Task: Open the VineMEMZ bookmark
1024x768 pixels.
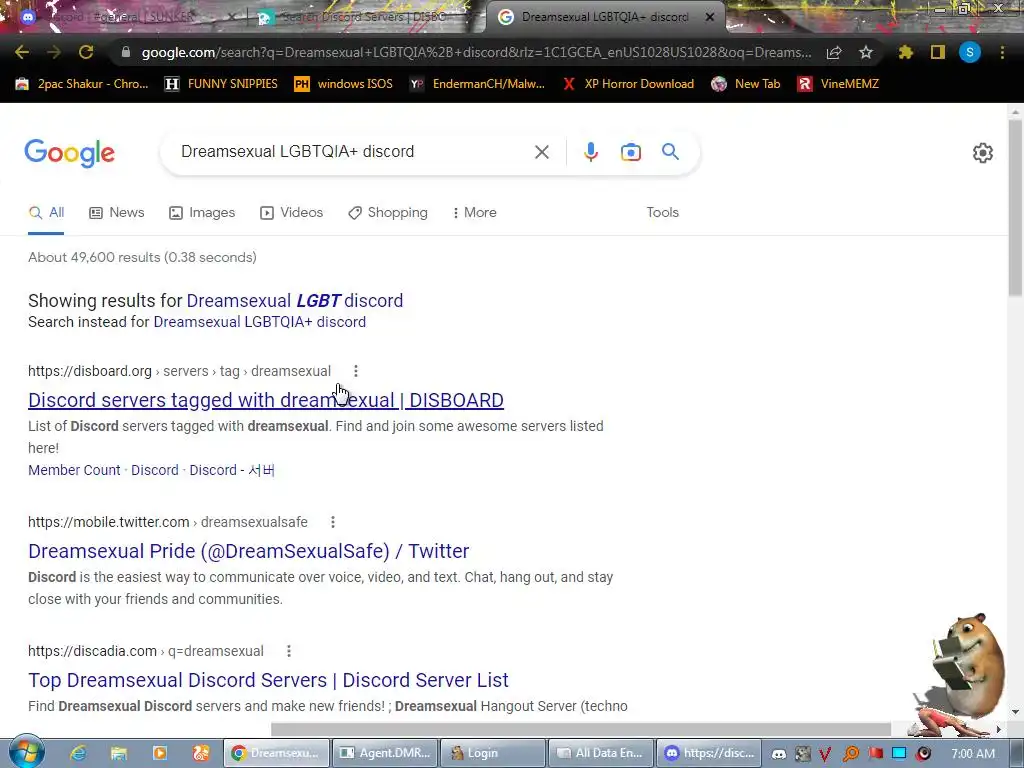Action: [838, 84]
